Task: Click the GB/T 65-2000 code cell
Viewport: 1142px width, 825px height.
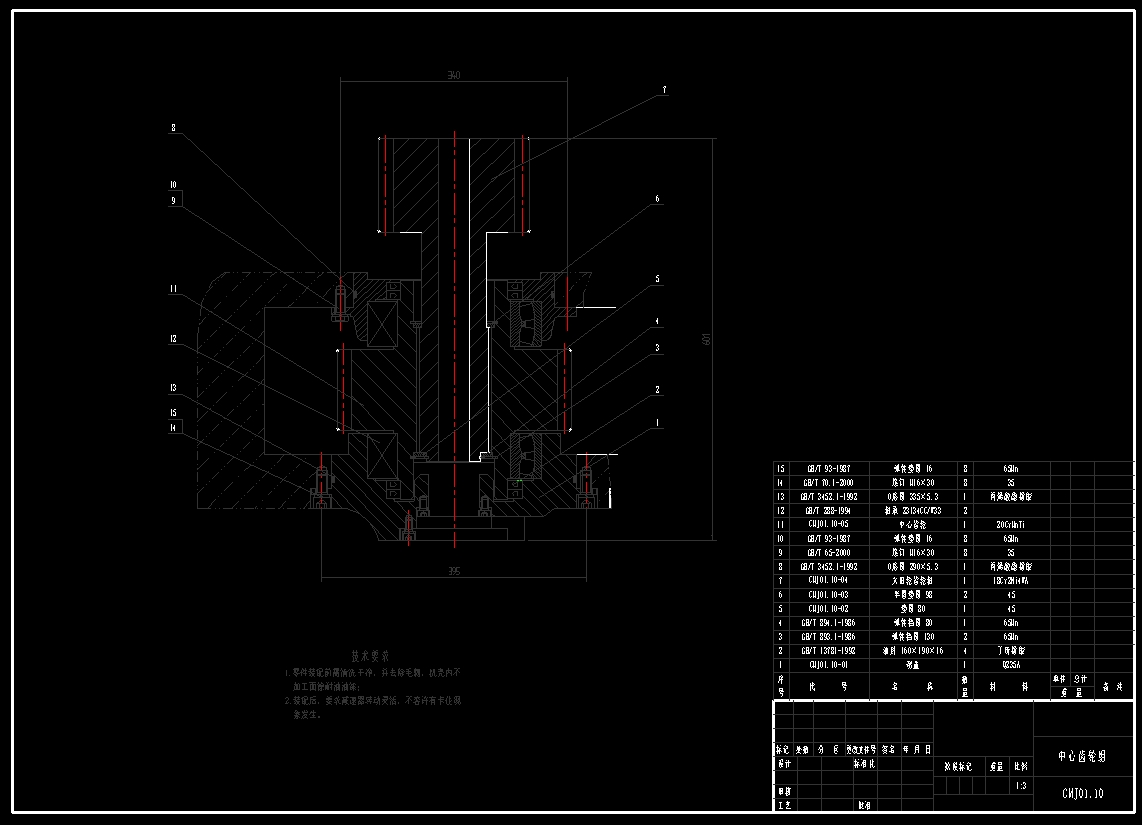Action: pyautogui.click(x=827, y=553)
